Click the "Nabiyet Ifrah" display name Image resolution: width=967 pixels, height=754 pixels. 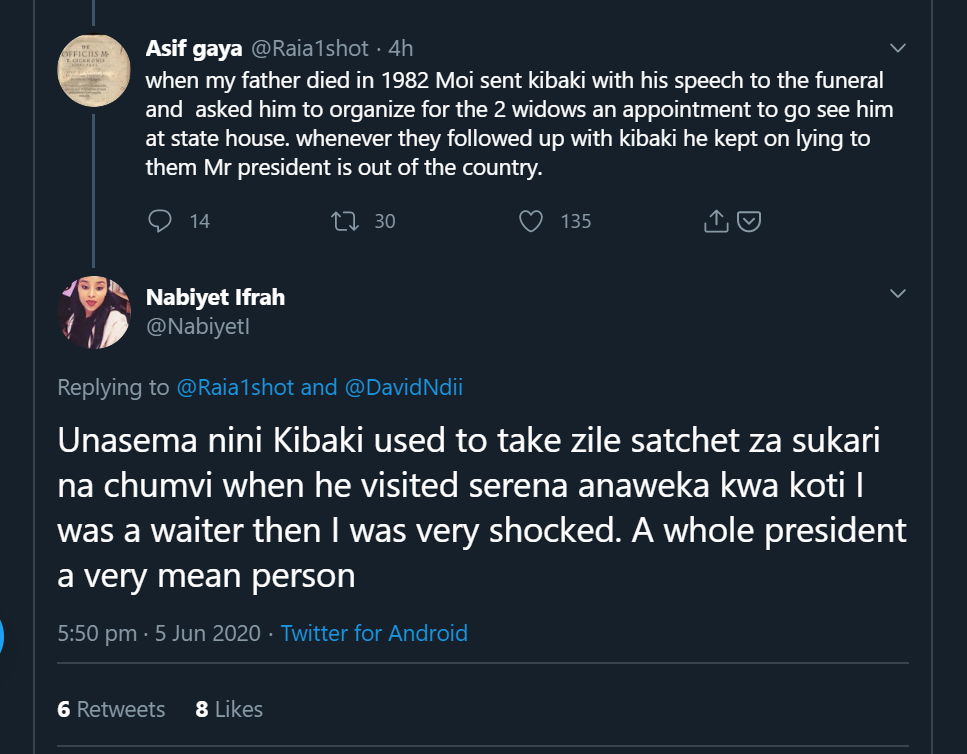click(x=215, y=297)
